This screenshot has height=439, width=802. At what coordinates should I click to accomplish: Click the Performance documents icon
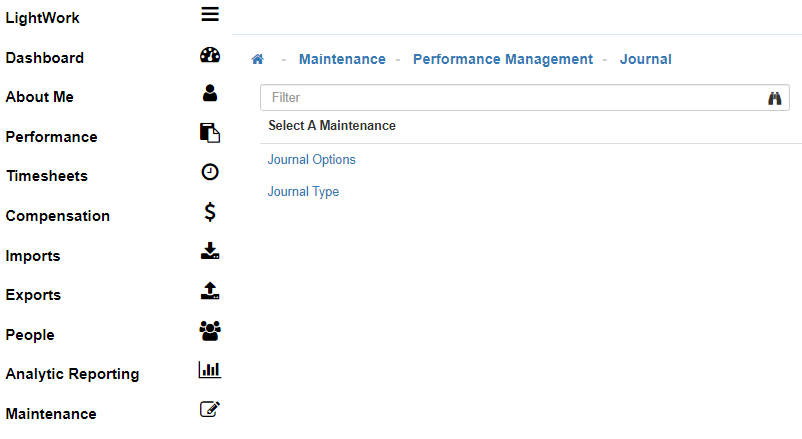click(209, 133)
